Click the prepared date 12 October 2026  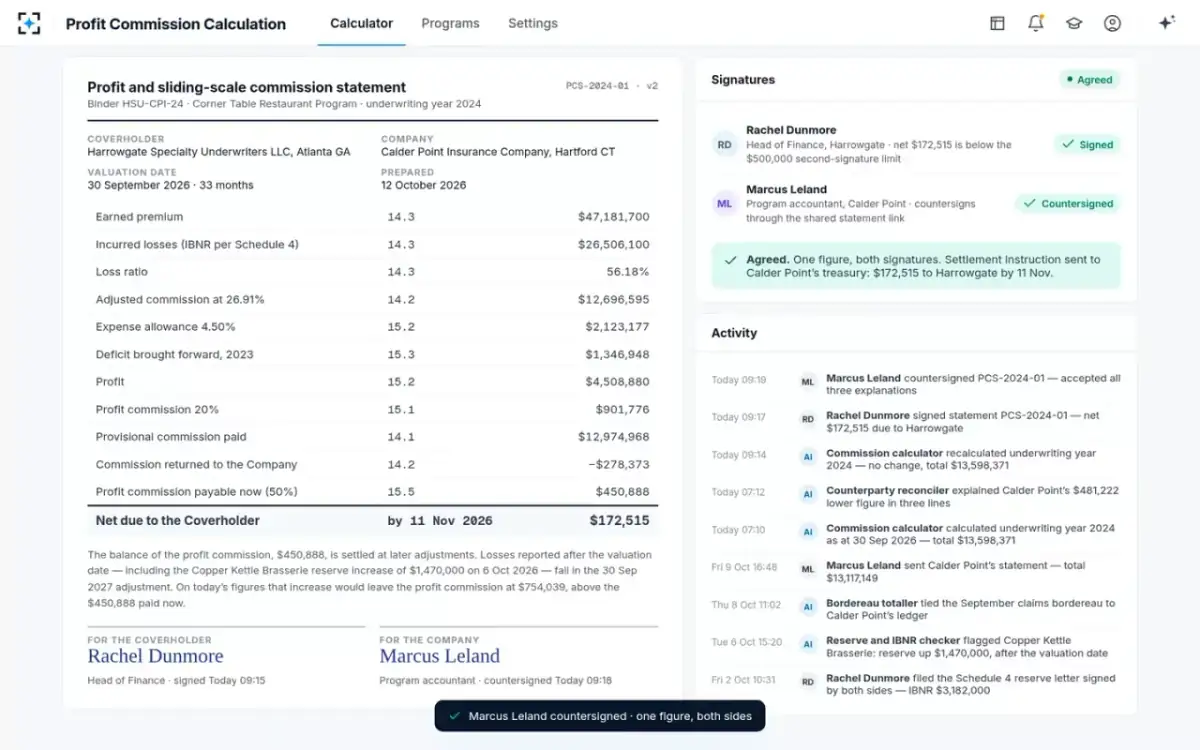423,185
